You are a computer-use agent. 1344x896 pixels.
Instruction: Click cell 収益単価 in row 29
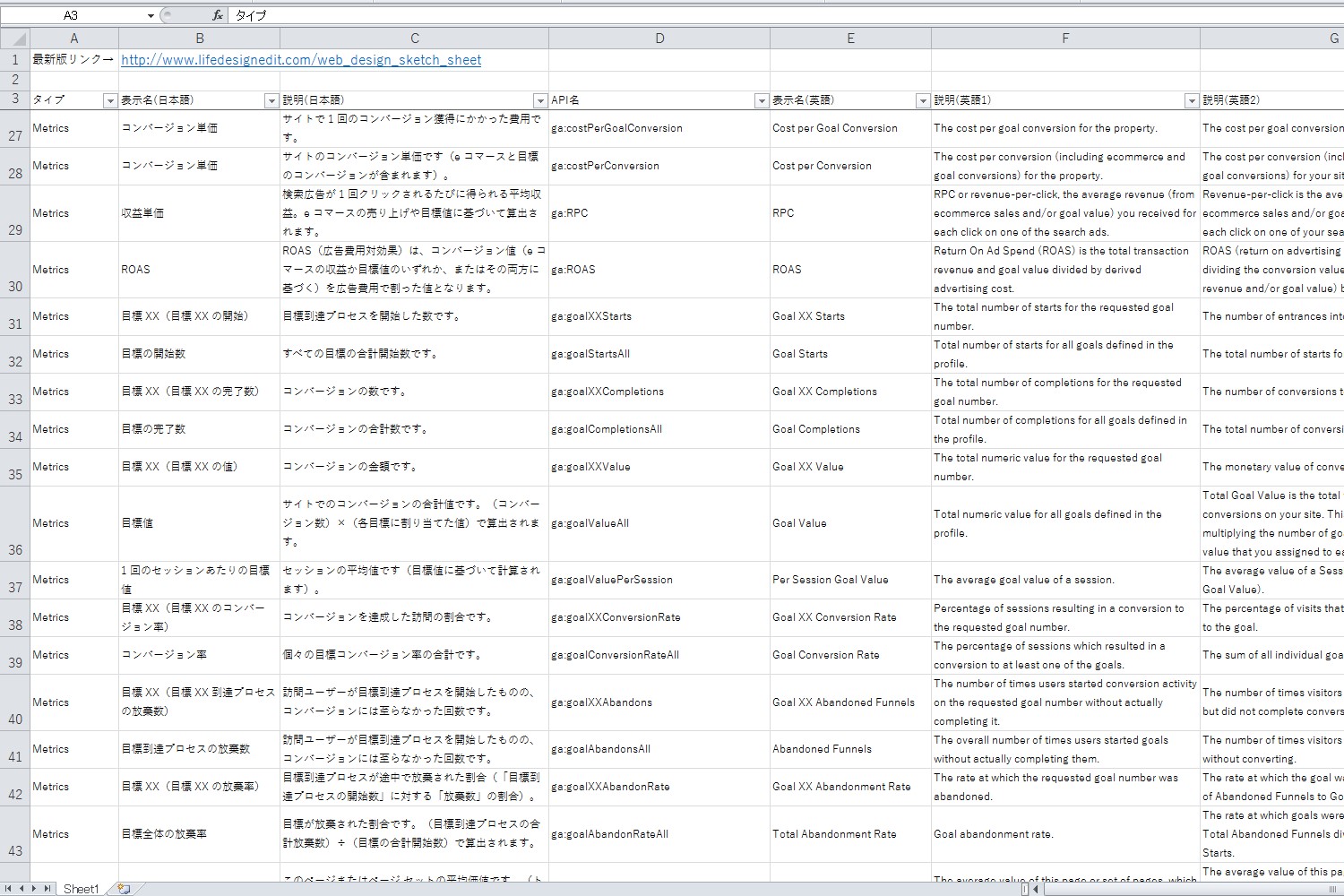200,213
